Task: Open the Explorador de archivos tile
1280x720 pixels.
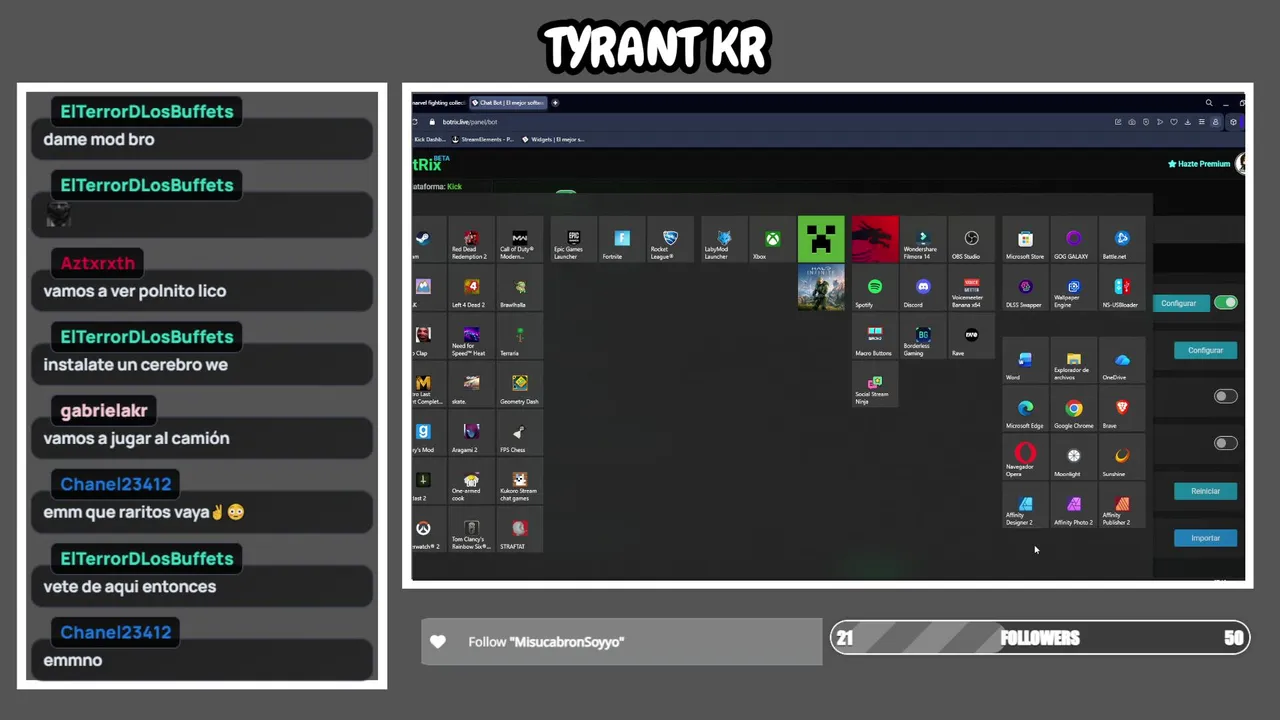Action: [1073, 361]
